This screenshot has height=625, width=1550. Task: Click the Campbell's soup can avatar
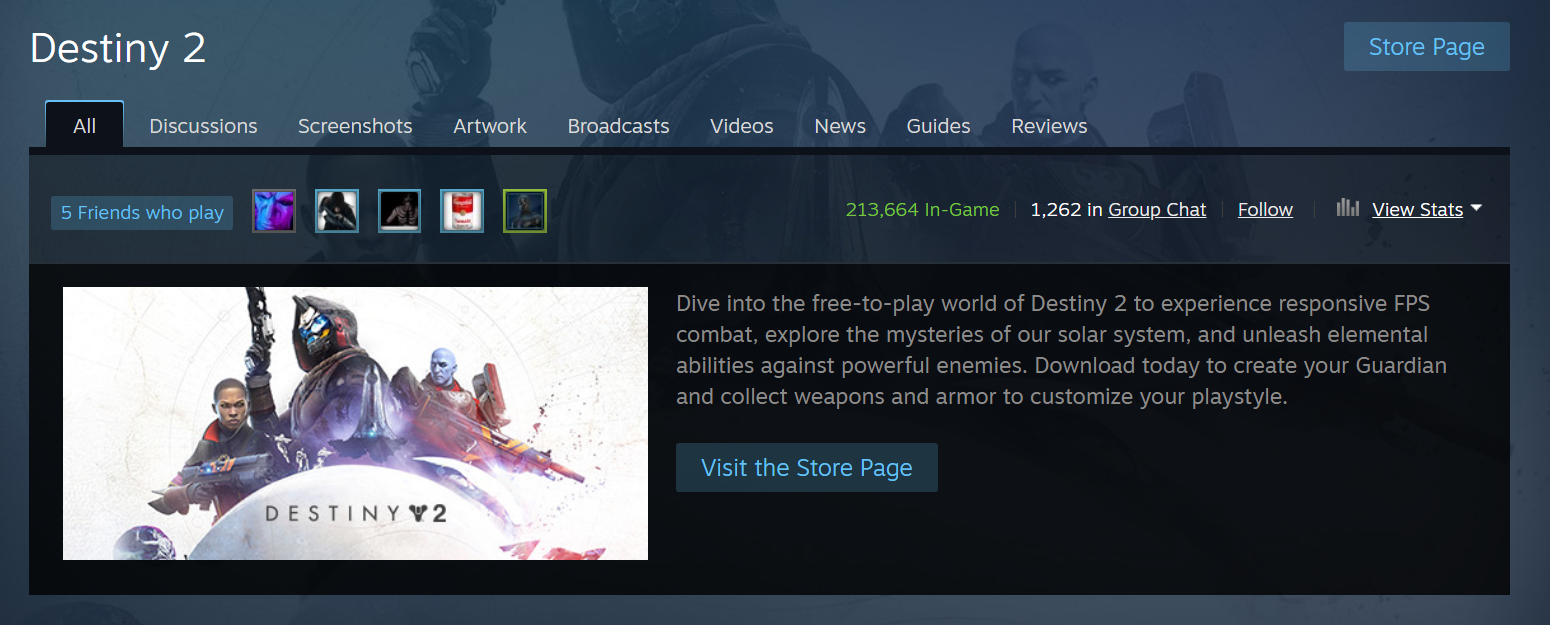pos(462,211)
